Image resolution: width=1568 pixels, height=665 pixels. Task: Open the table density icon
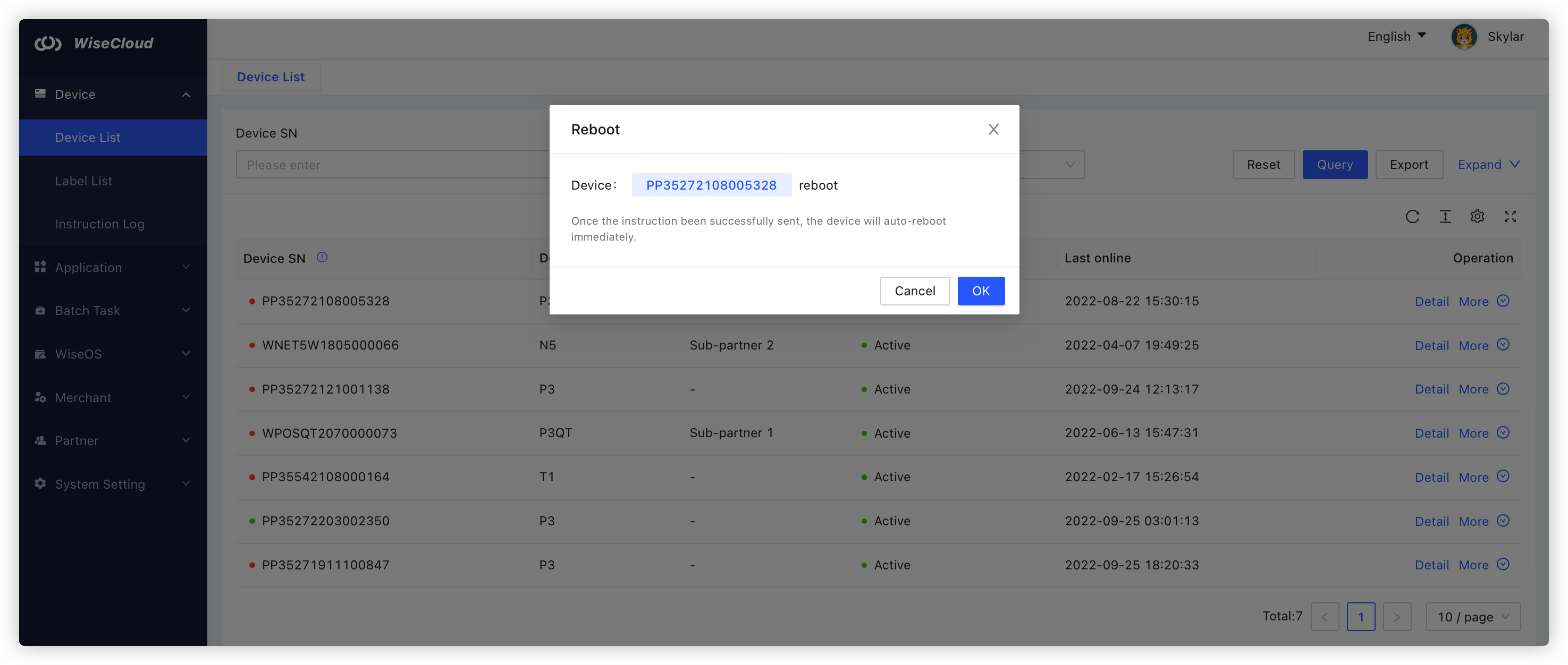coord(1445,217)
